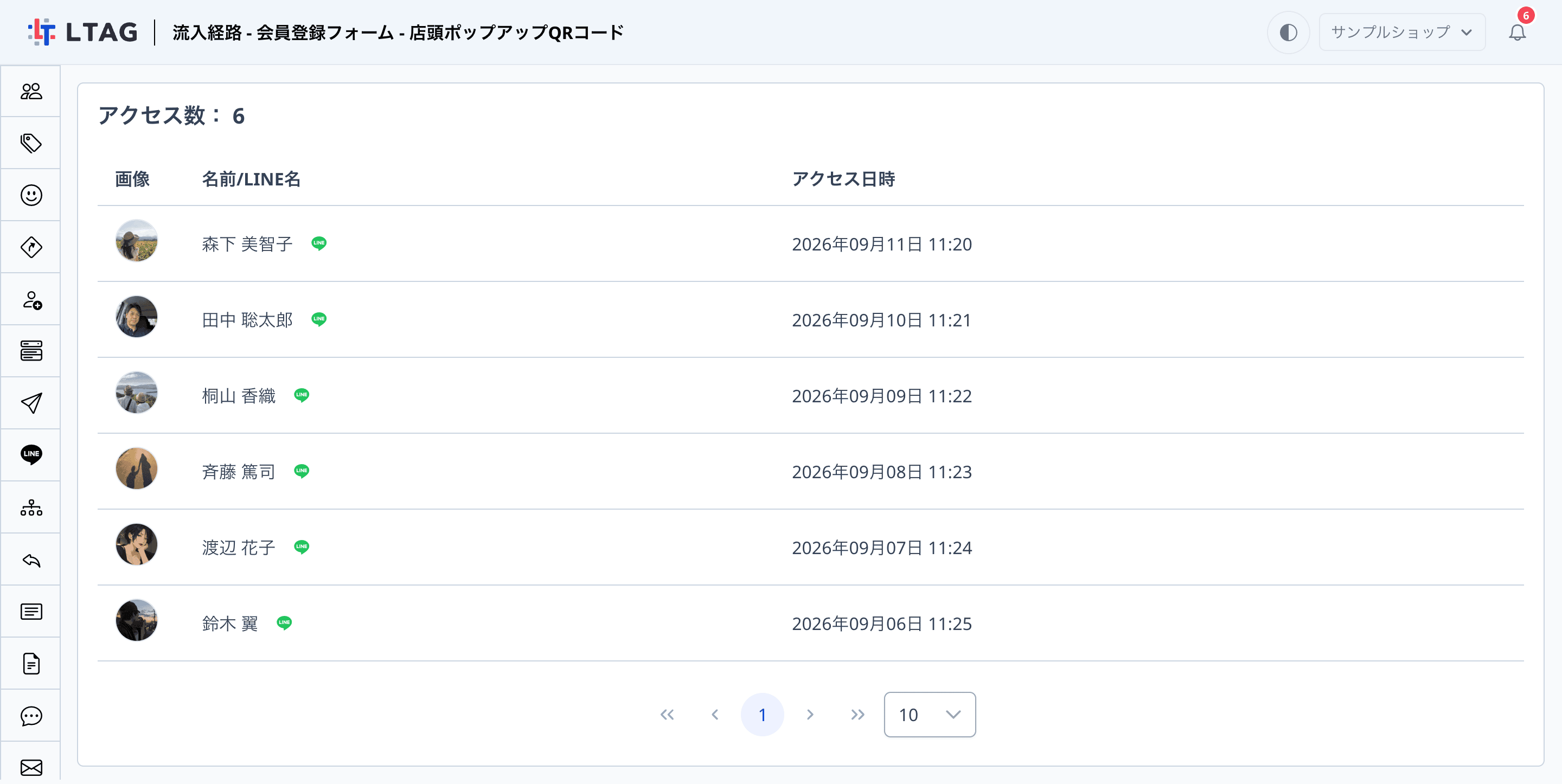This screenshot has height=784, width=1562.
Task: Click the reply arrow sidebar icon
Action: click(x=31, y=560)
